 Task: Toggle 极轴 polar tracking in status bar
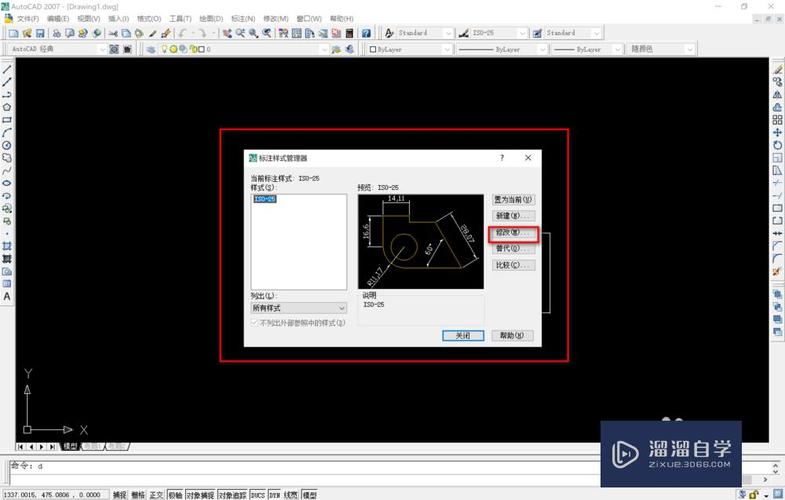175,494
